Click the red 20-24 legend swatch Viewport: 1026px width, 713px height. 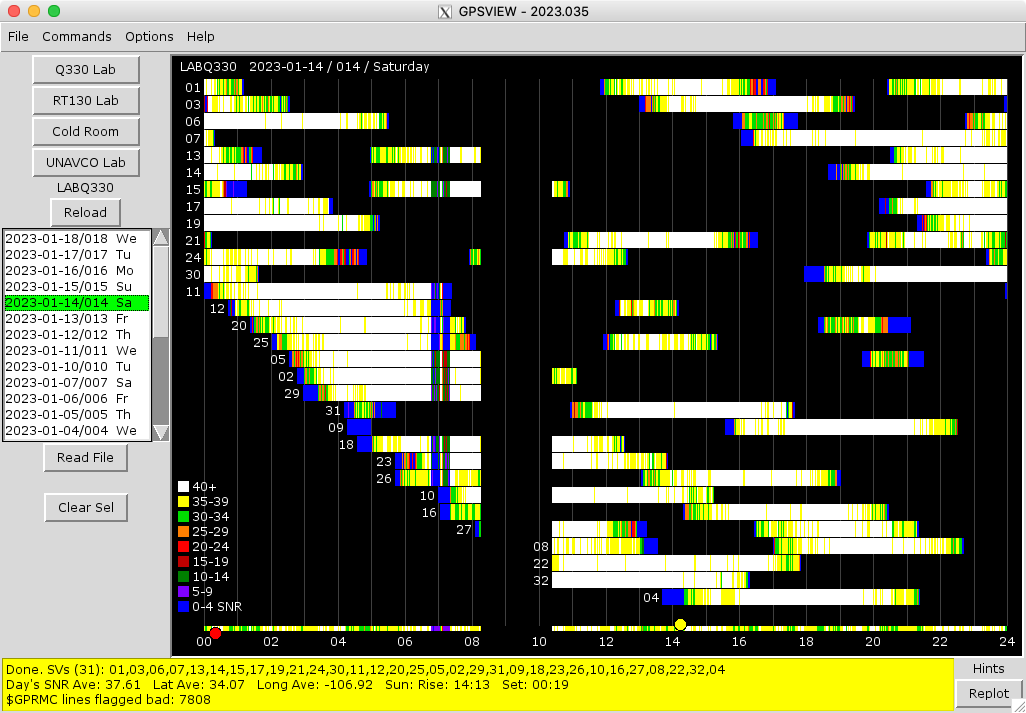pos(183,546)
